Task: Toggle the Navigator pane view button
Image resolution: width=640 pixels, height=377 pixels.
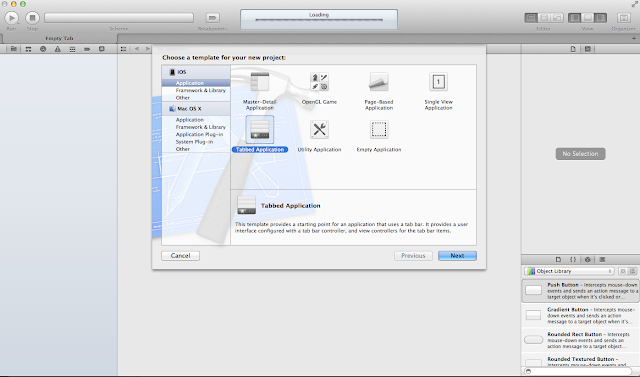Action: [x=574, y=18]
